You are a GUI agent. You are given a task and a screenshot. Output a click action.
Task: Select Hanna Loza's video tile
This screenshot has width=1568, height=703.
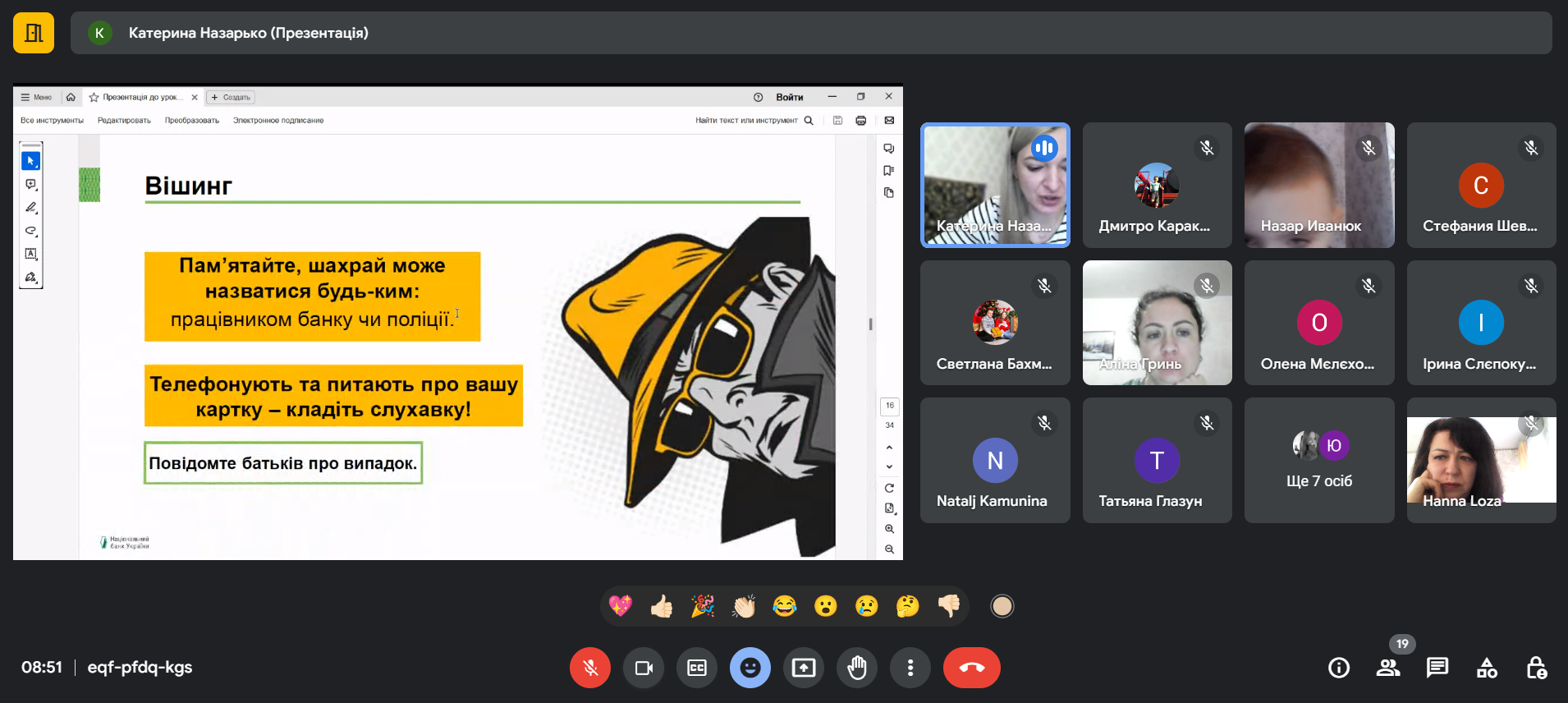point(1481,461)
